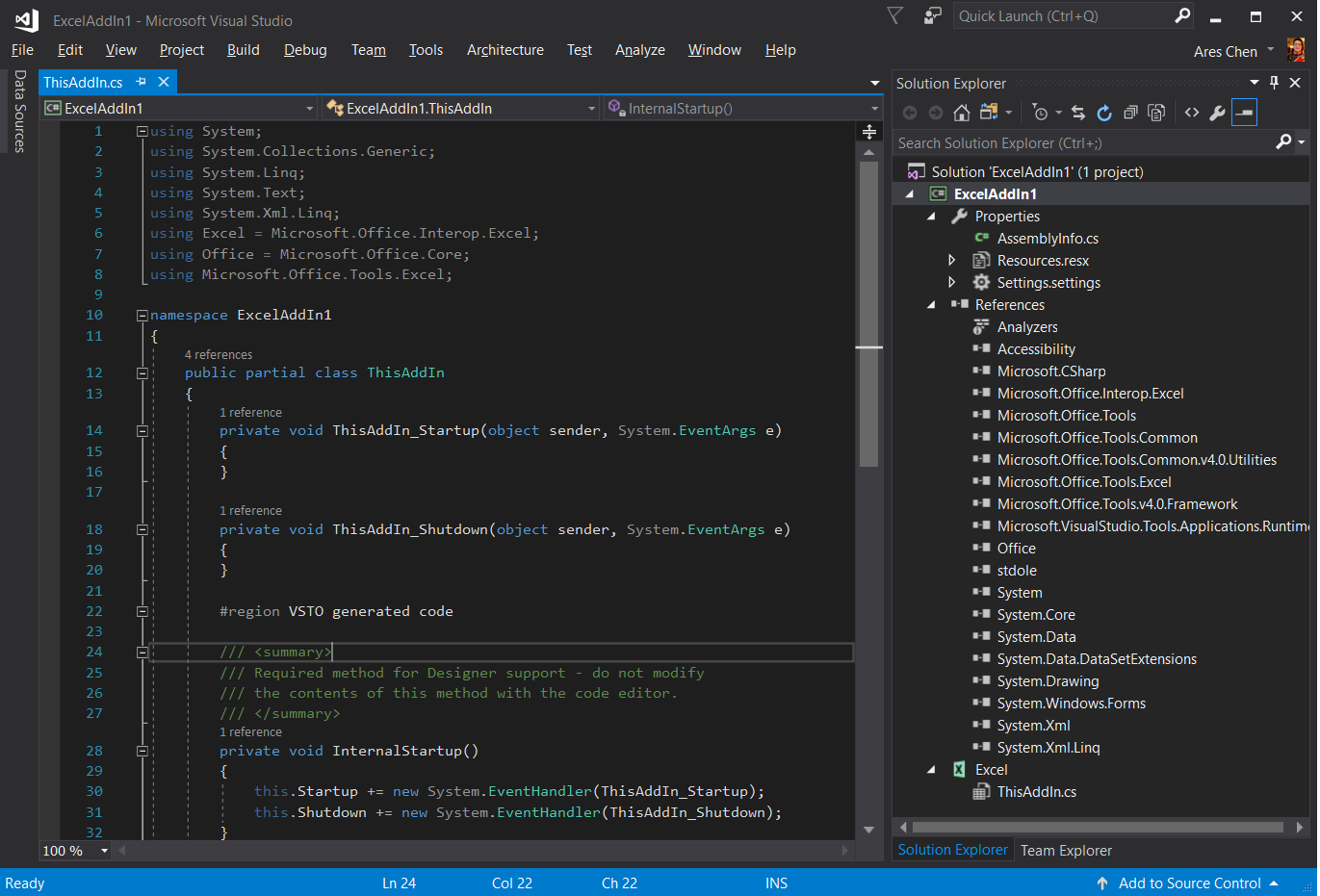
Task: Refresh the Solution Explorer
Action: (1104, 113)
